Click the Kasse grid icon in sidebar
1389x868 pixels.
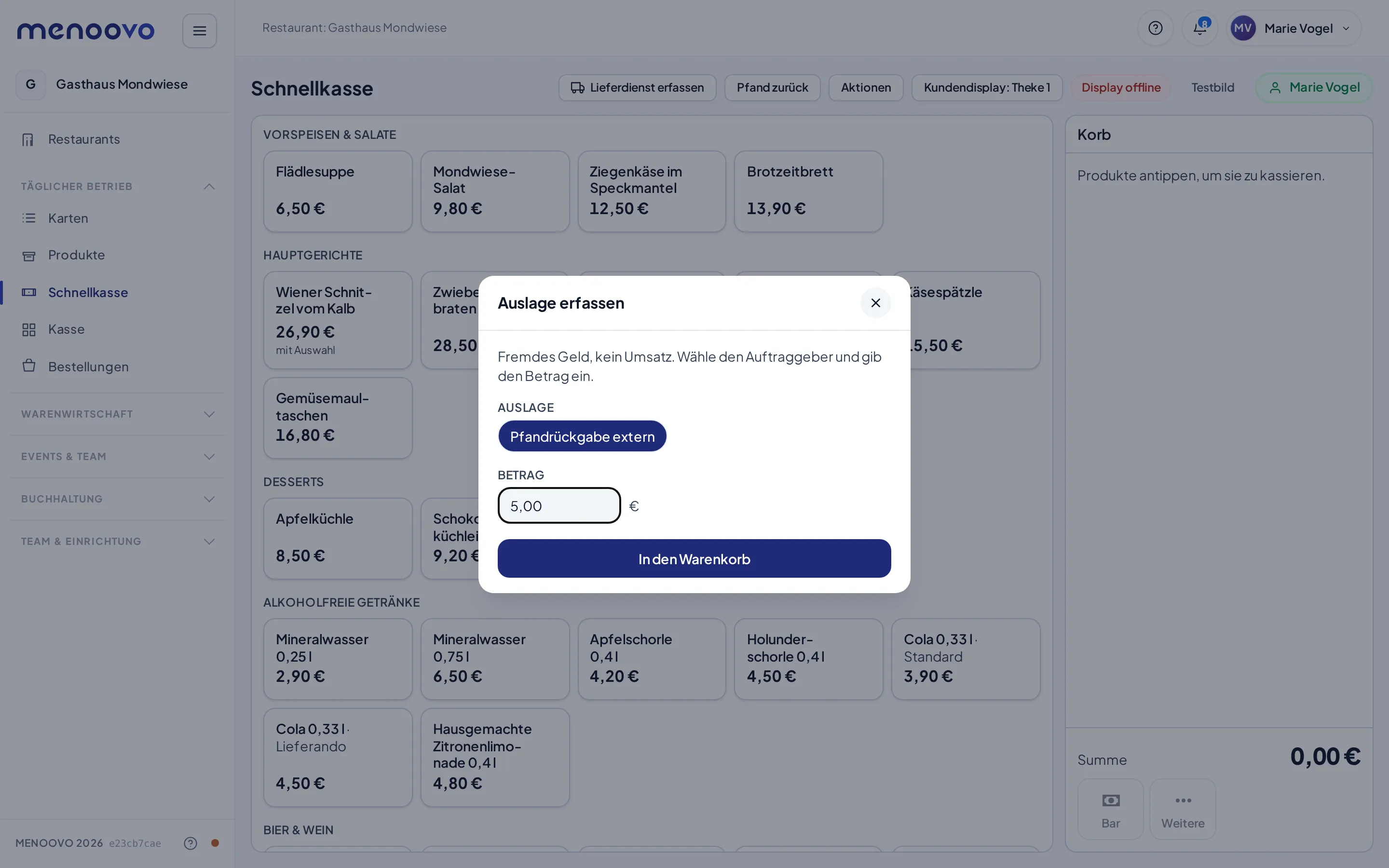tap(29, 329)
